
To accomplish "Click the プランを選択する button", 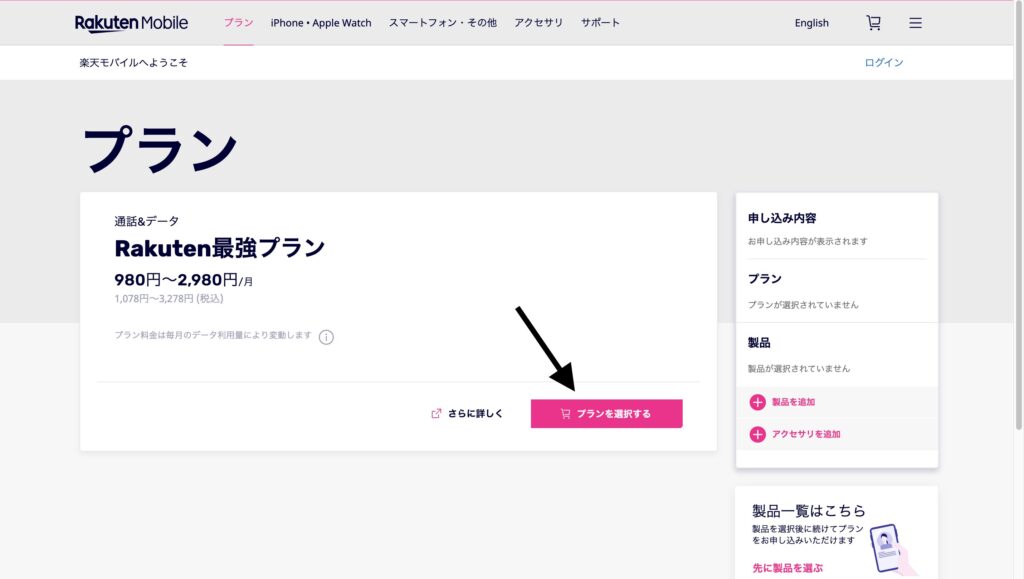I will pos(606,413).
